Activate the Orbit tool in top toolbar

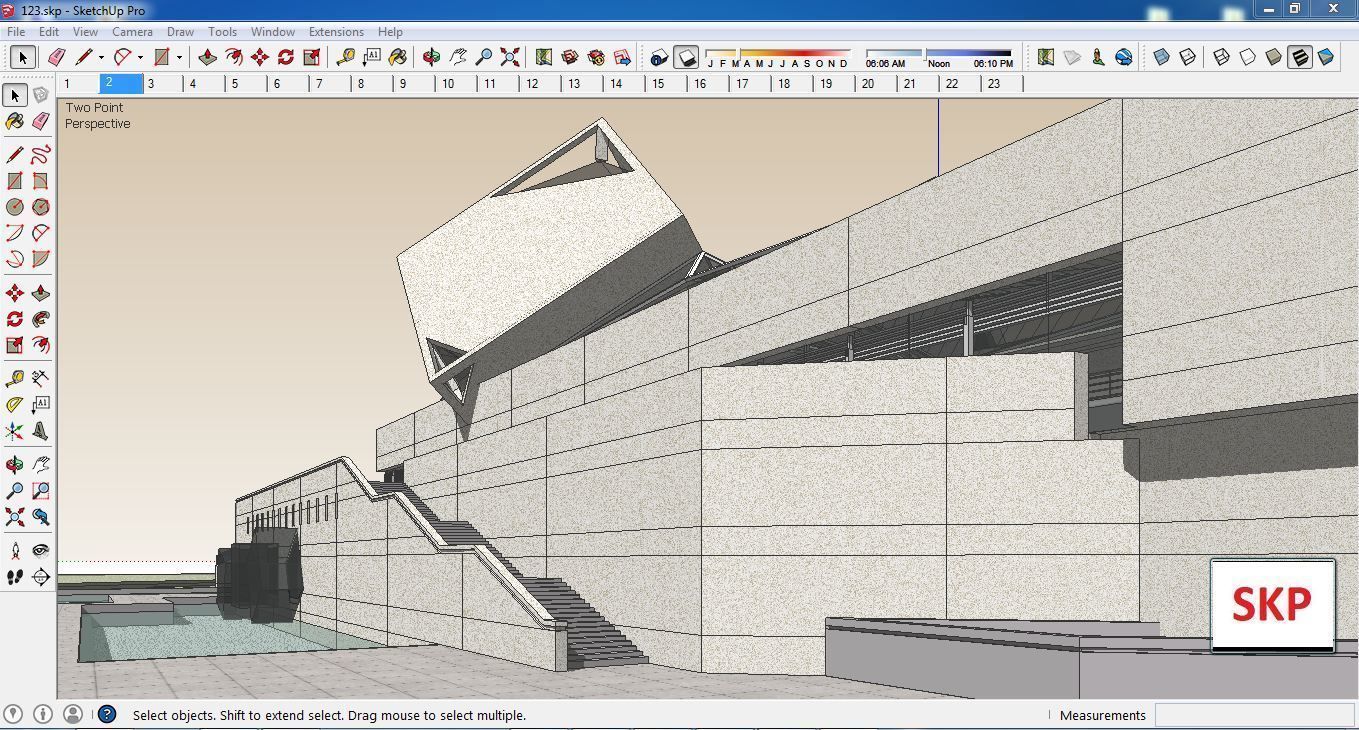pyautogui.click(x=431, y=57)
